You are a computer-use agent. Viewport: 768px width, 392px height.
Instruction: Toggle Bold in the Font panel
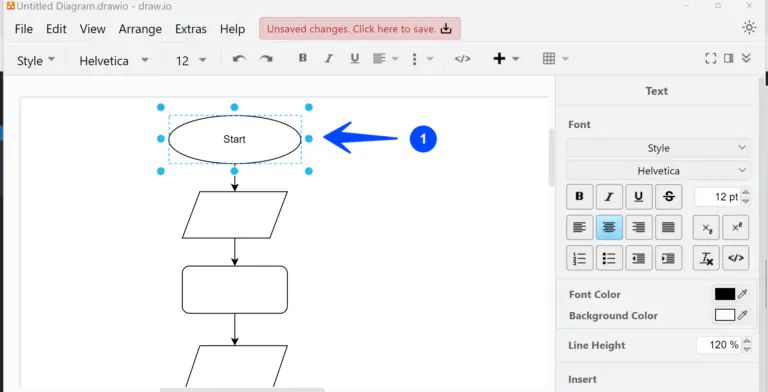(579, 196)
